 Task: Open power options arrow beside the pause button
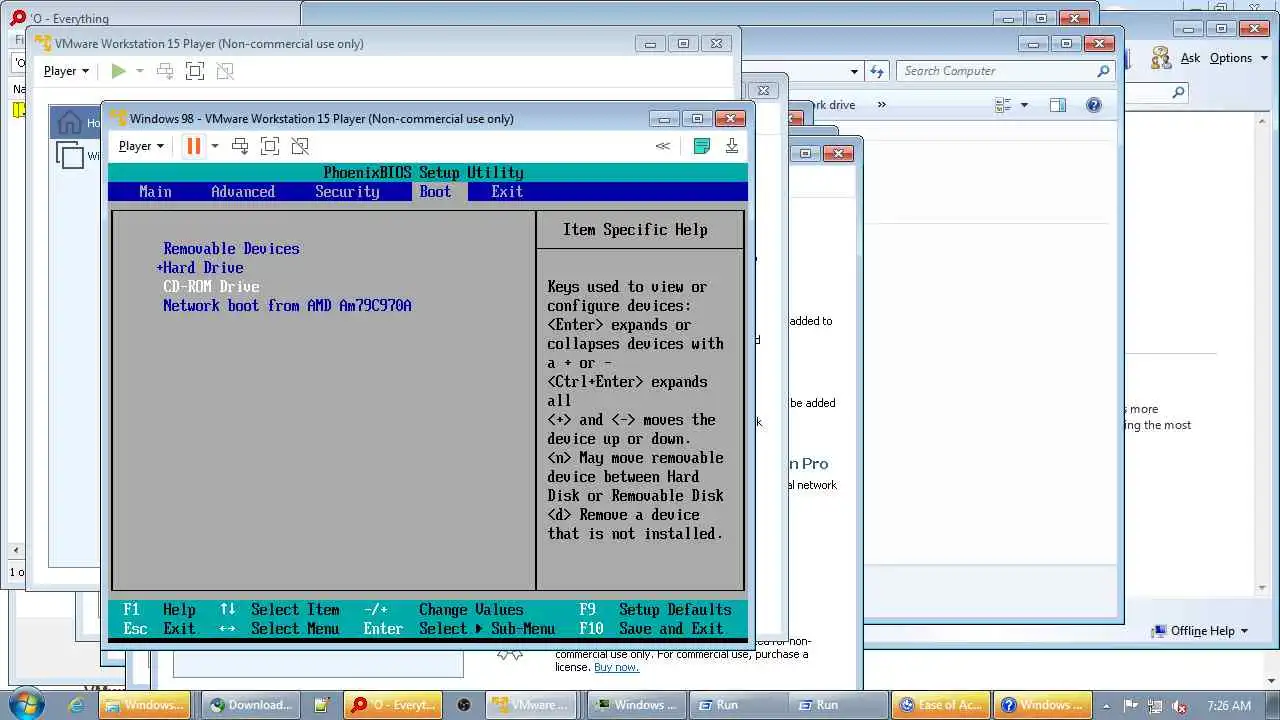pyautogui.click(x=214, y=146)
